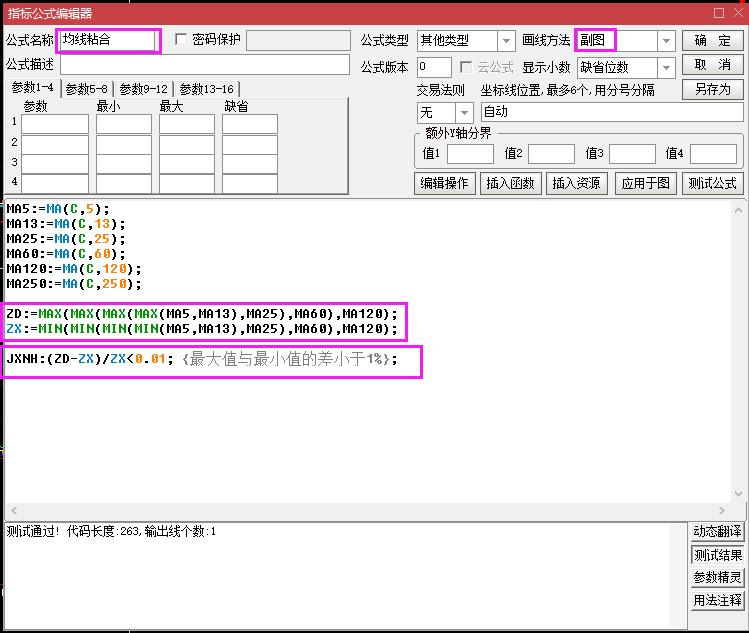Click the code editor scrollbar up arrow
Image resolution: width=749 pixels, height=633 pixels.
[x=739, y=209]
